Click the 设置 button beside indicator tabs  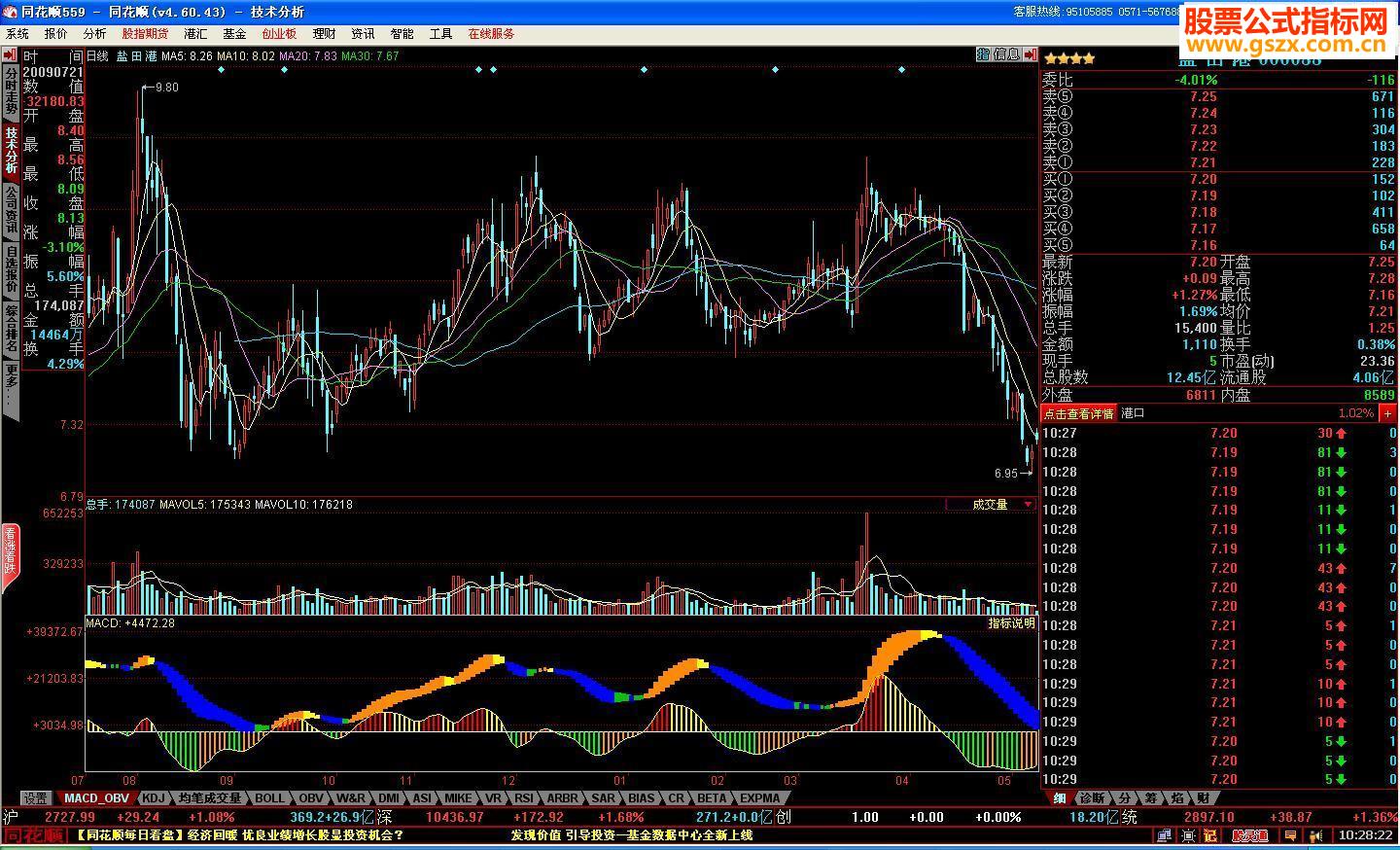click(36, 798)
